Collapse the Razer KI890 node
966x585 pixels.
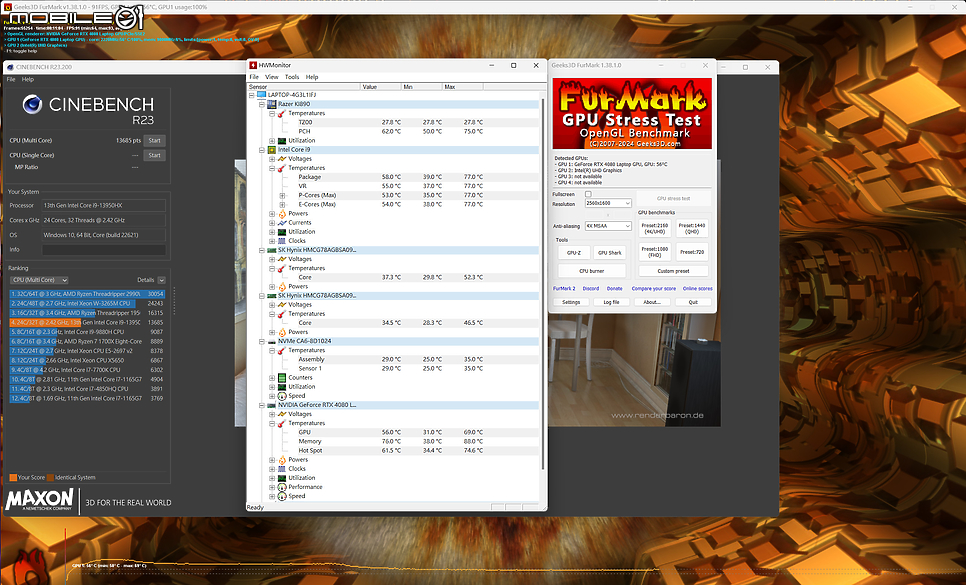pos(261,104)
